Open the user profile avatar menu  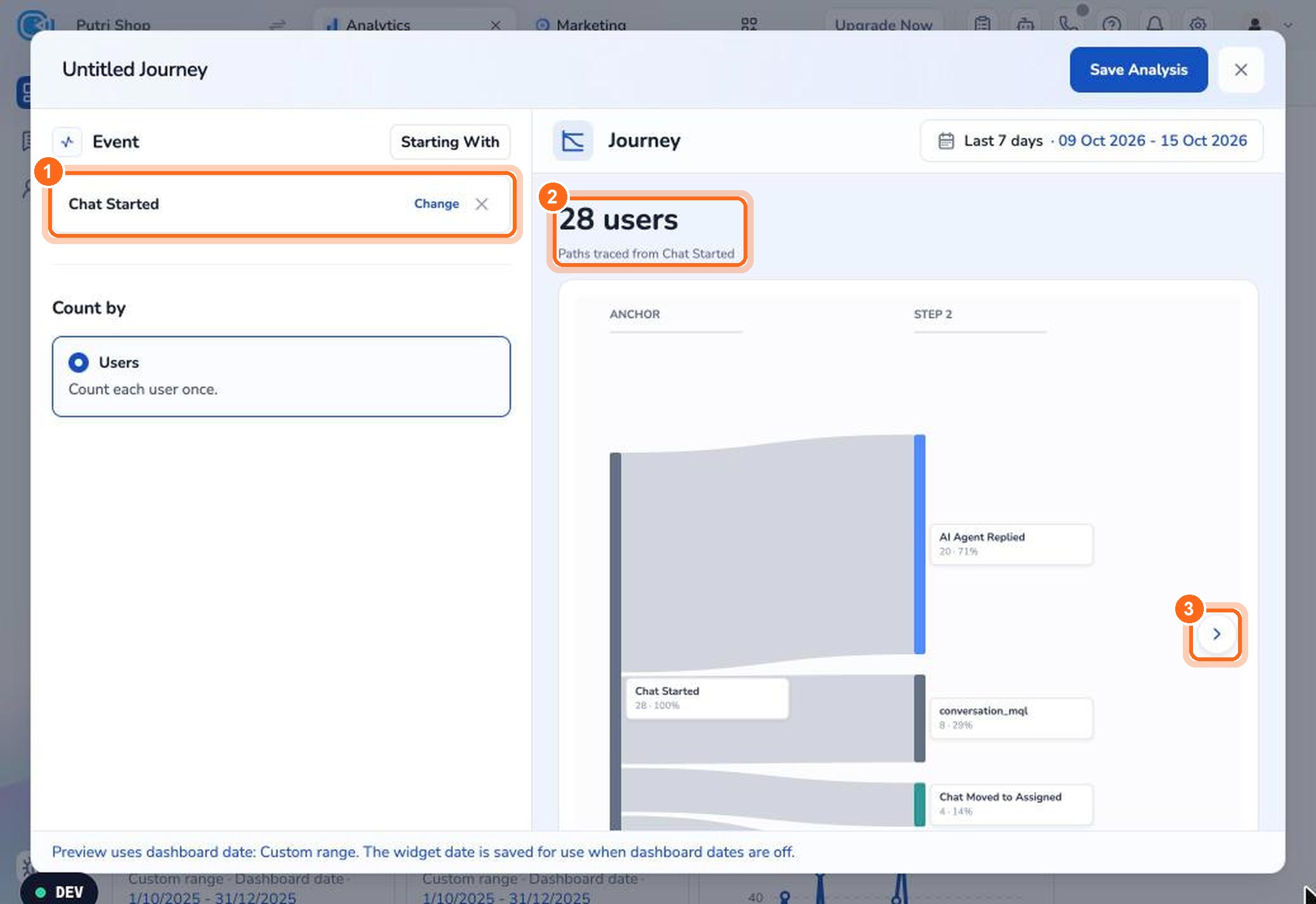point(1254,25)
